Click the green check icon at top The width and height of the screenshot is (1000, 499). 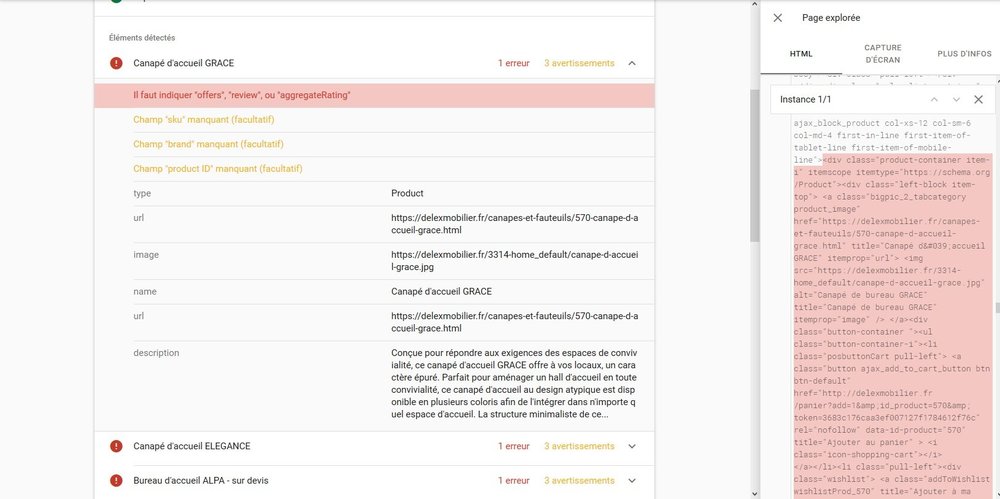pyautogui.click(x=117, y=2)
